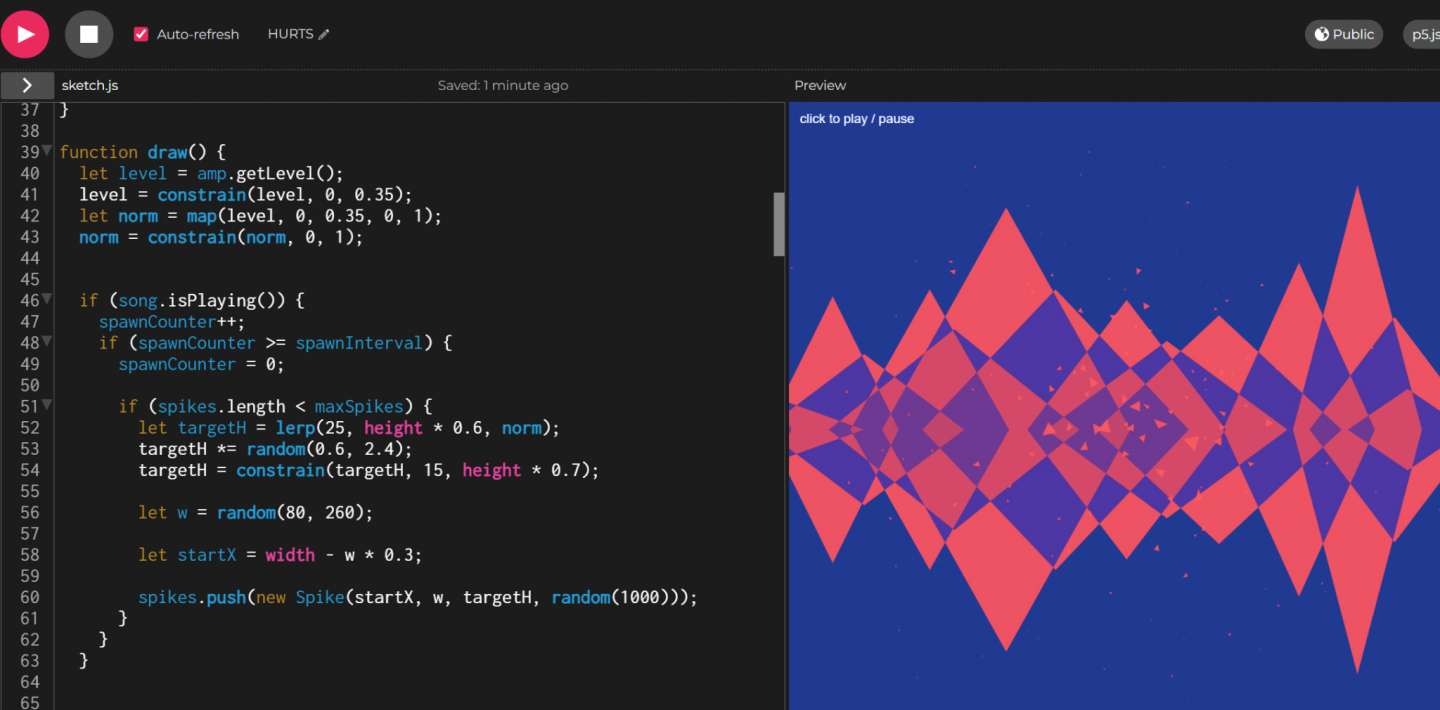Viewport: 1440px width, 710px height.
Task: Stop the sketch with the stop icon
Action: 88,33
